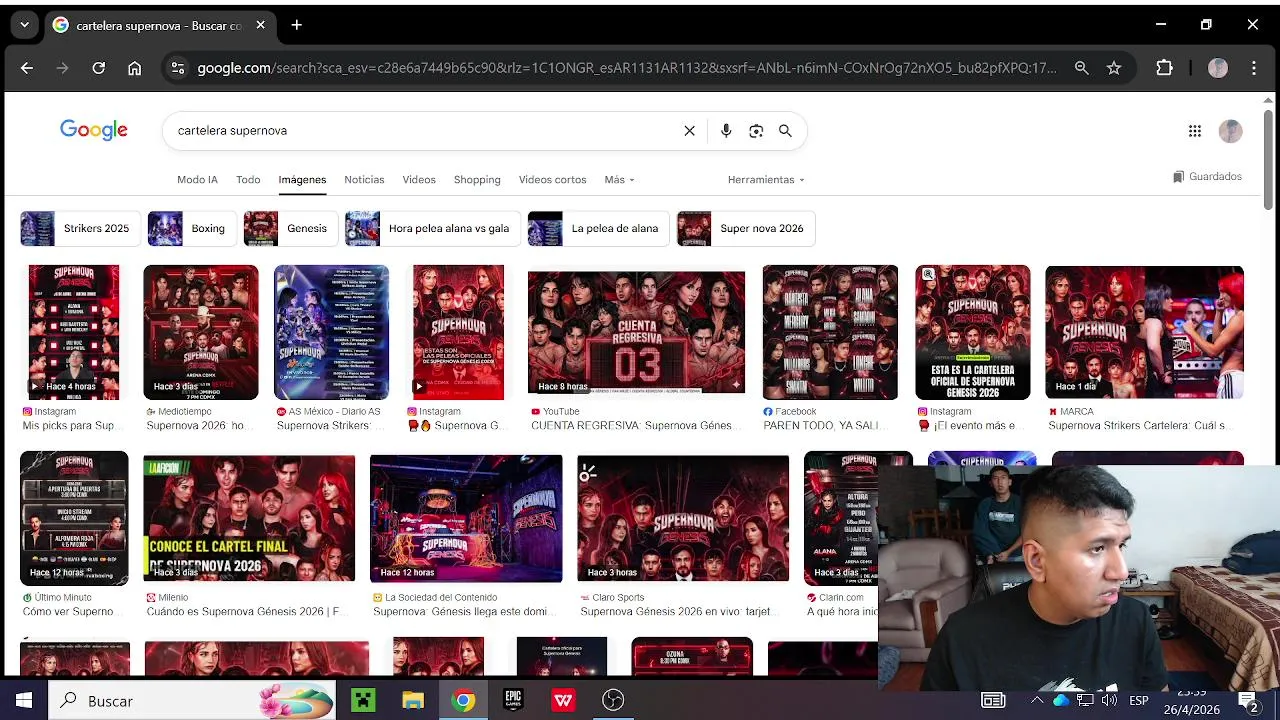This screenshot has height=720, width=1280.
Task: Expand the Herramientas dropdown
Action: tap(766, 180)
